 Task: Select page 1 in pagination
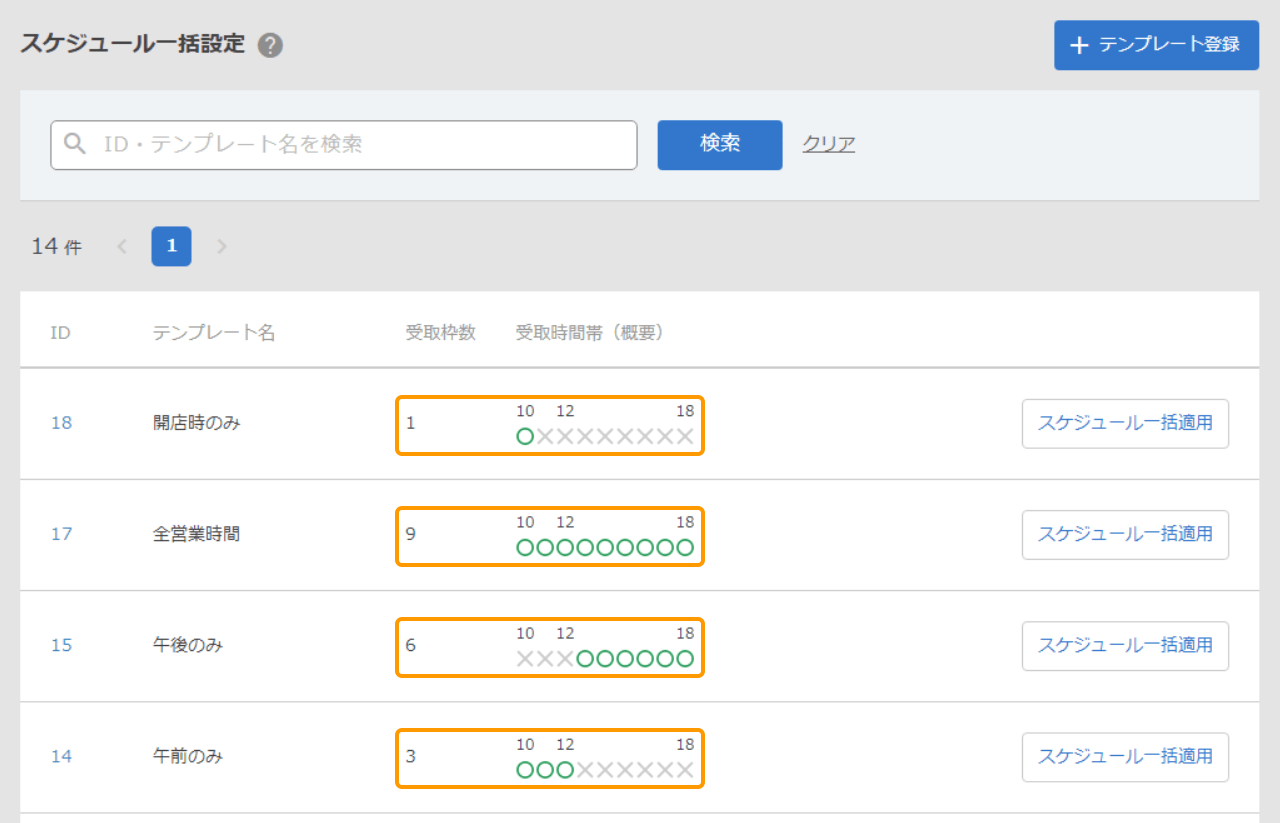(171, 246)
